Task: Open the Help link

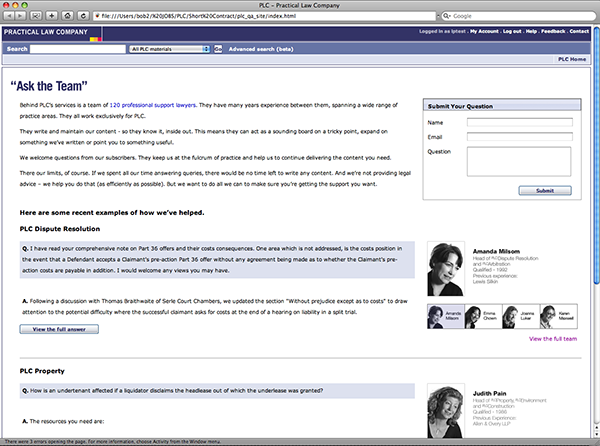Action: point(531,31)
